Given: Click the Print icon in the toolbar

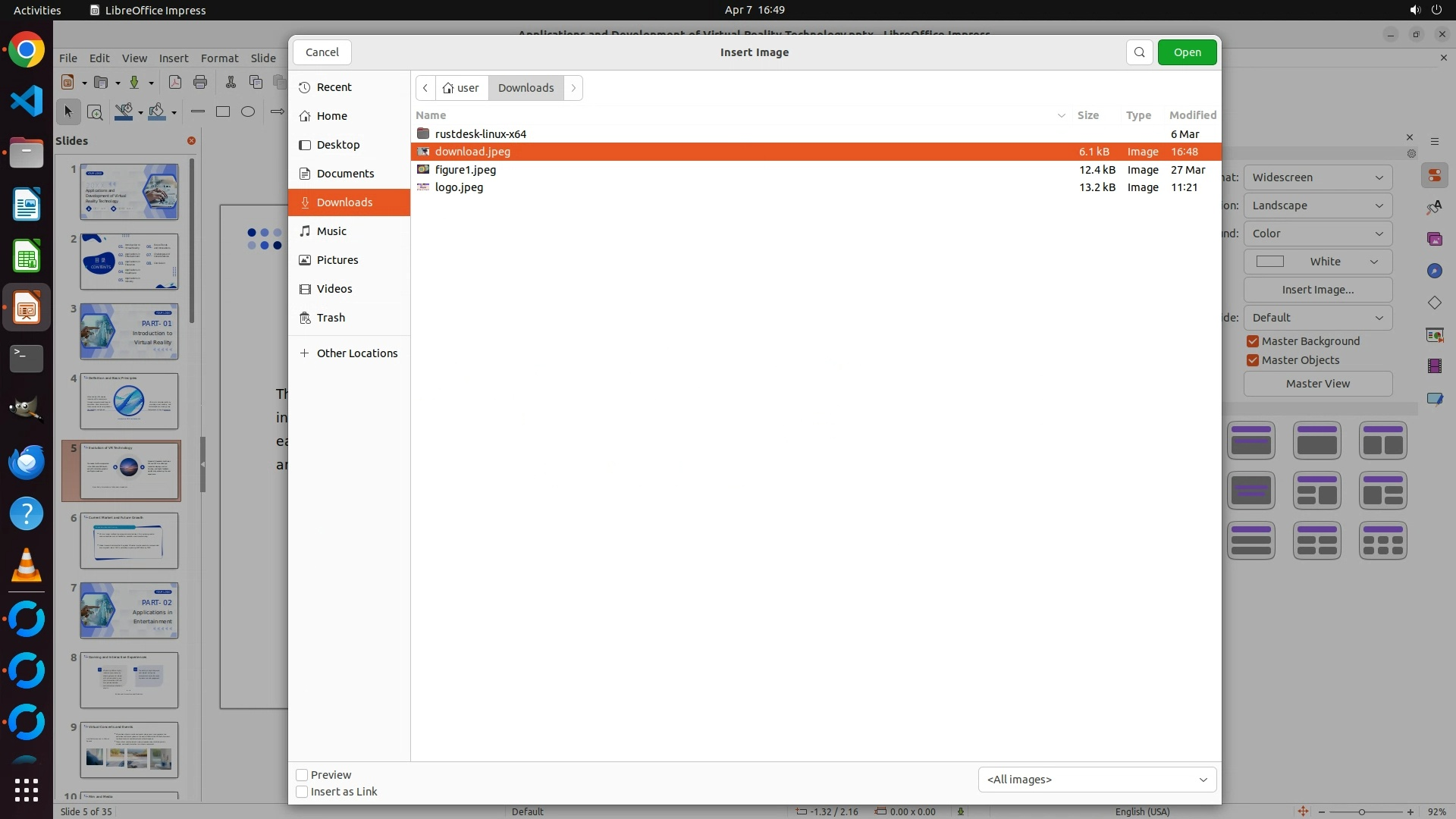Looking at the screenshot, I should pyautogui.click(x=200, y=82).
